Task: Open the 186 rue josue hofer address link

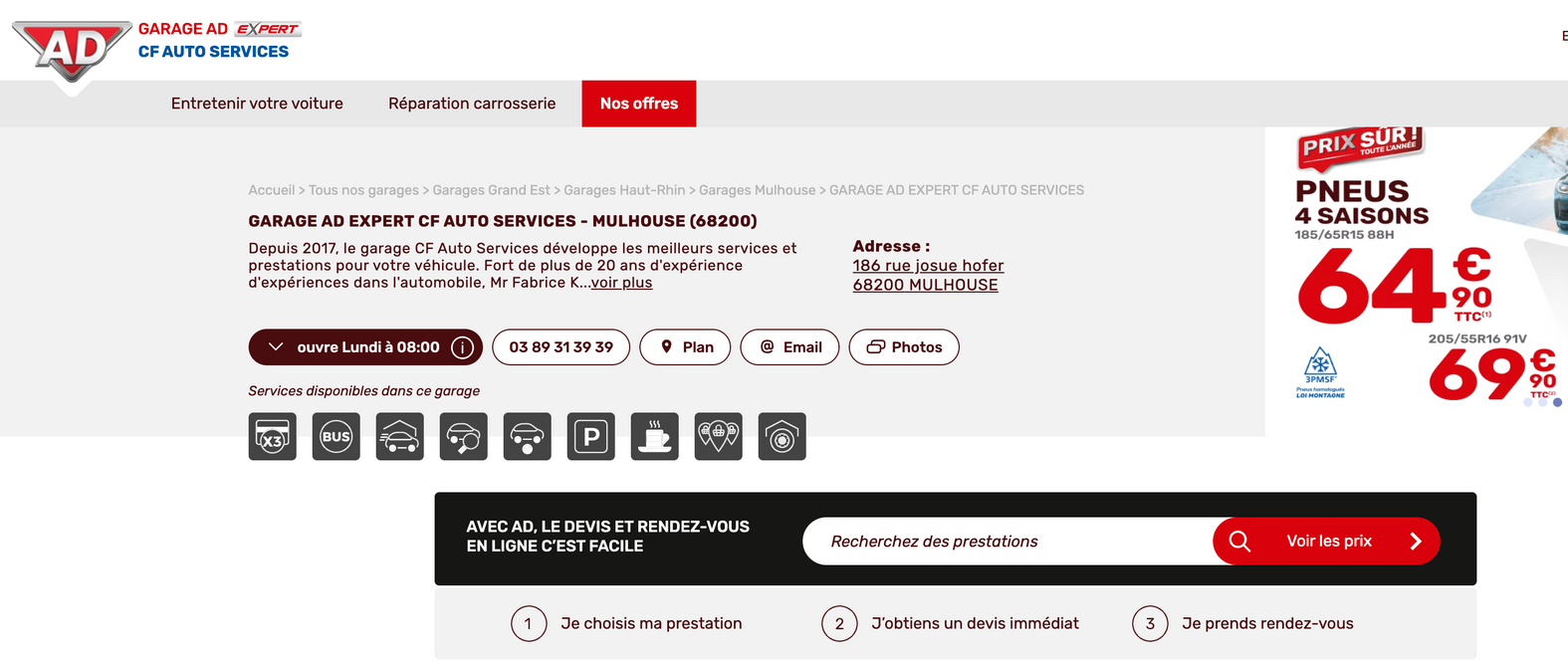Action: [x=928, y=266]
